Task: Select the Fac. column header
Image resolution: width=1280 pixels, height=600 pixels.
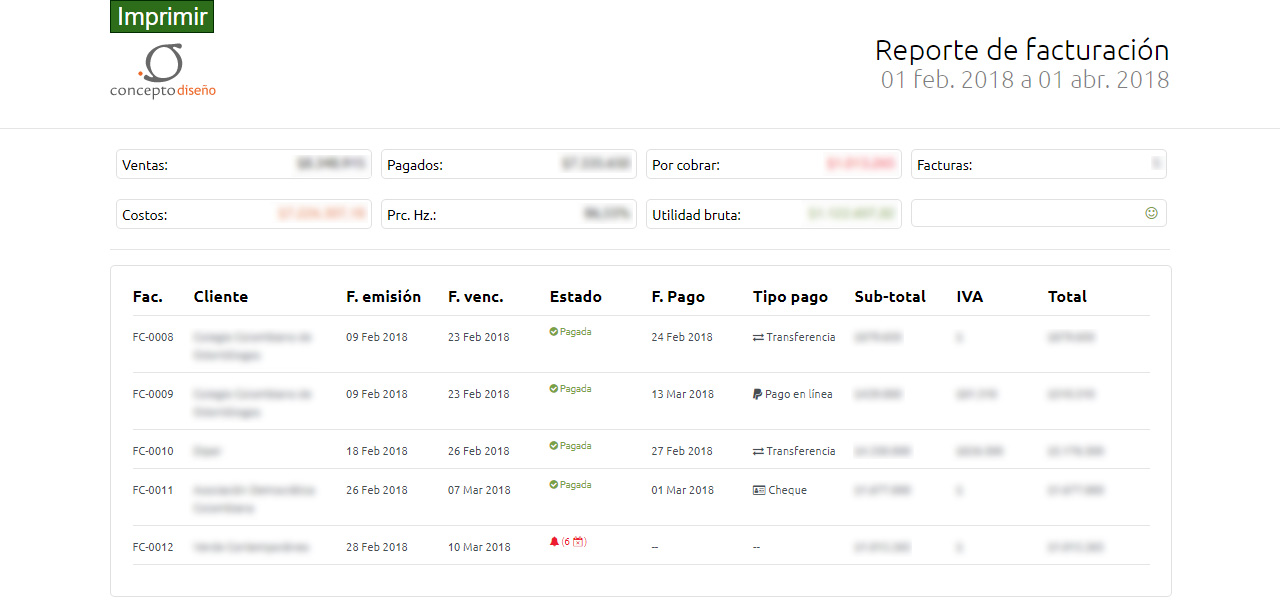Action: pyautogui.click(x=148, y=297)
